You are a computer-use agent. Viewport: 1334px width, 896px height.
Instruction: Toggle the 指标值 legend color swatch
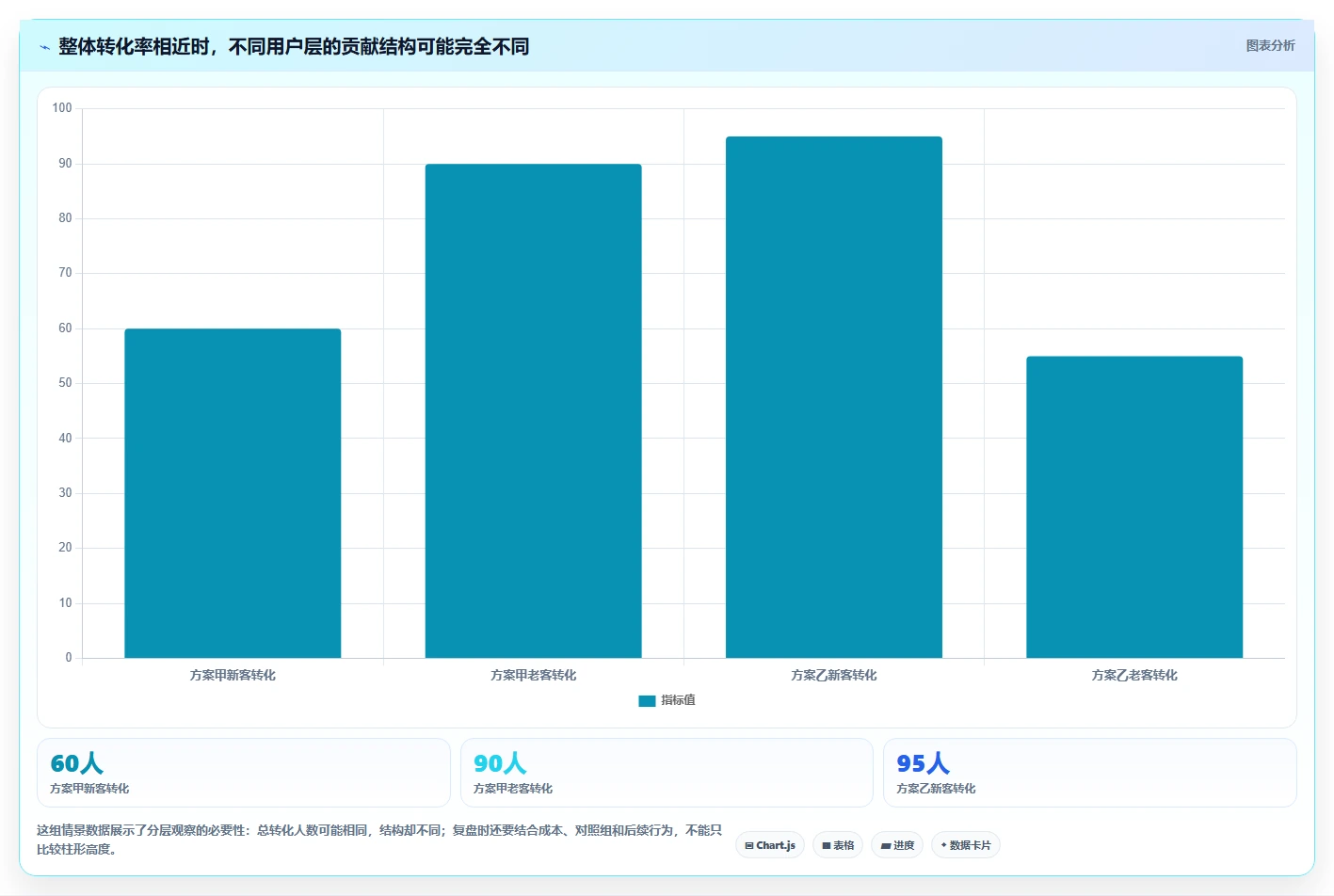(647, 700)
